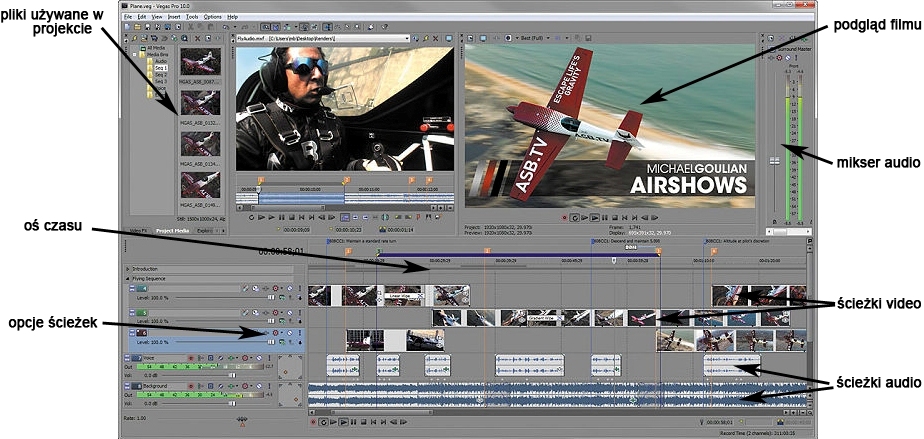Minimize video track 4 height
924x439 pixels.
pos(132,286)
